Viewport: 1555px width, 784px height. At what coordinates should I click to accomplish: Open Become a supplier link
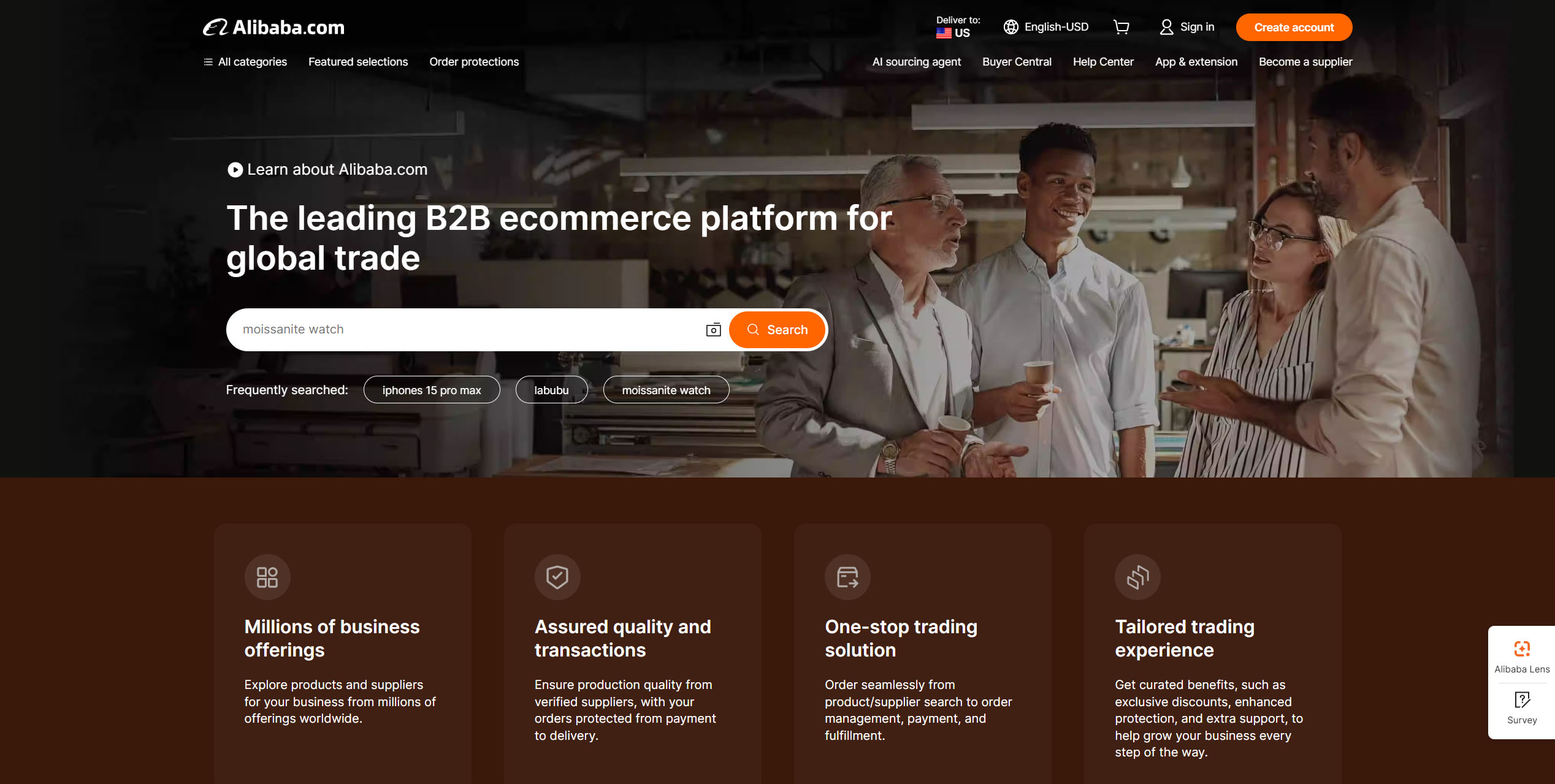[1305, 62]
